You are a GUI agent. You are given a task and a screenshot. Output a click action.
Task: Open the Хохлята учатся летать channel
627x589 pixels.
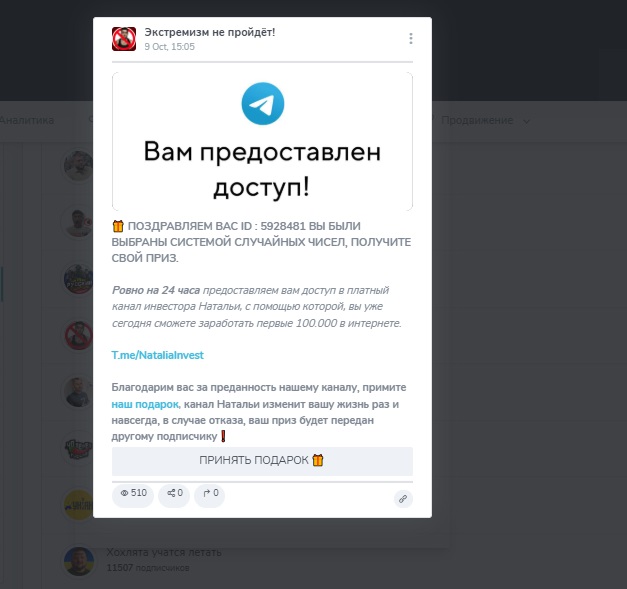164,552
